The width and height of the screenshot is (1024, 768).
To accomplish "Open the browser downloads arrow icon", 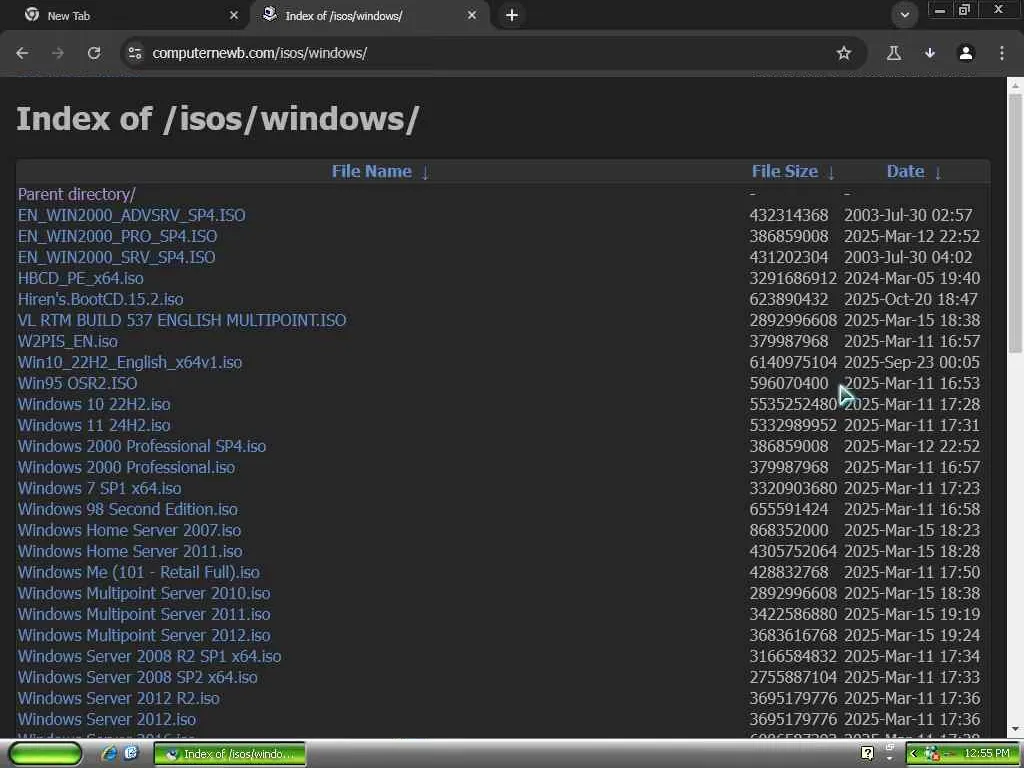I will 930,53.
